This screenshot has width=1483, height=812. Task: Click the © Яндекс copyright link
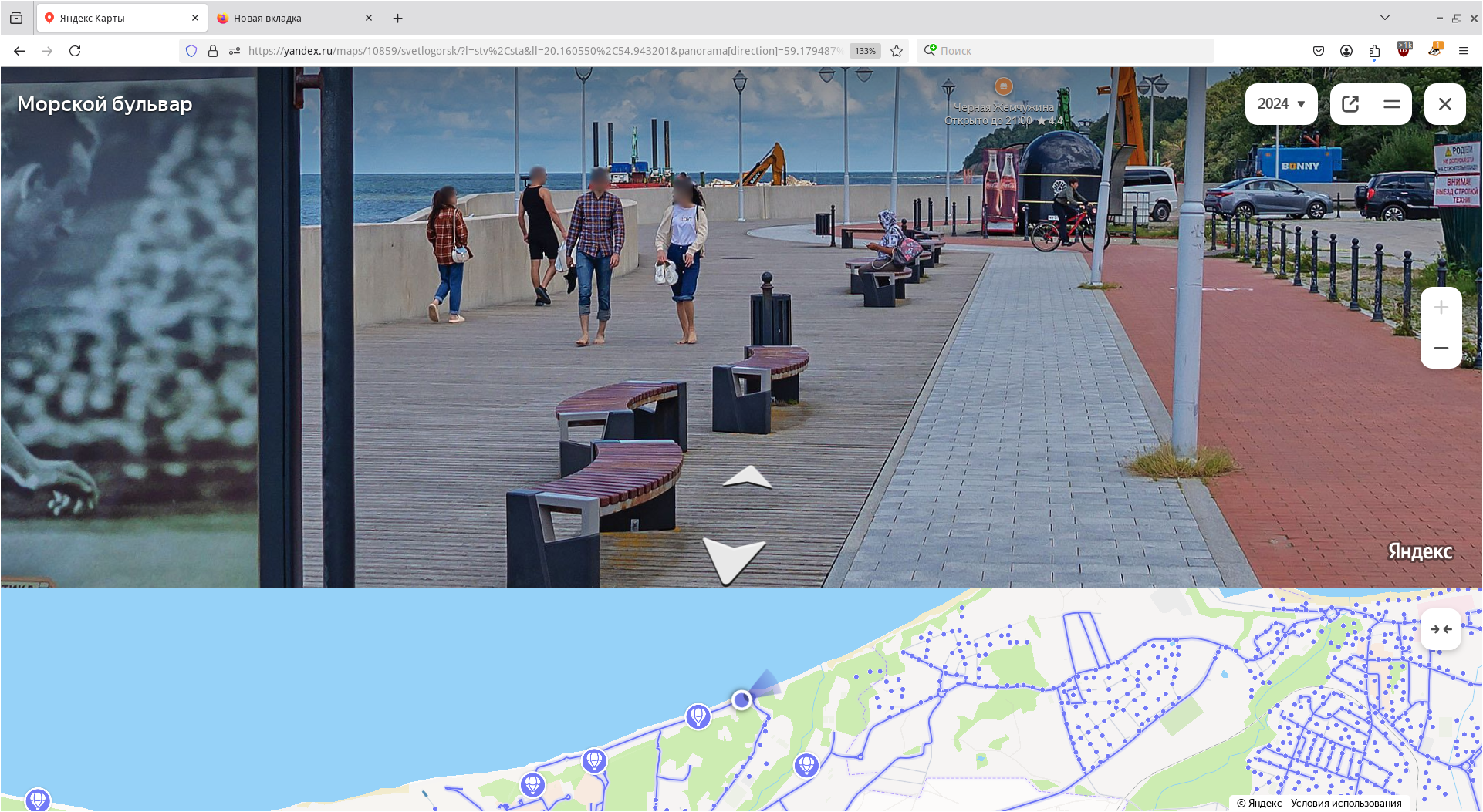(1259, 803)
